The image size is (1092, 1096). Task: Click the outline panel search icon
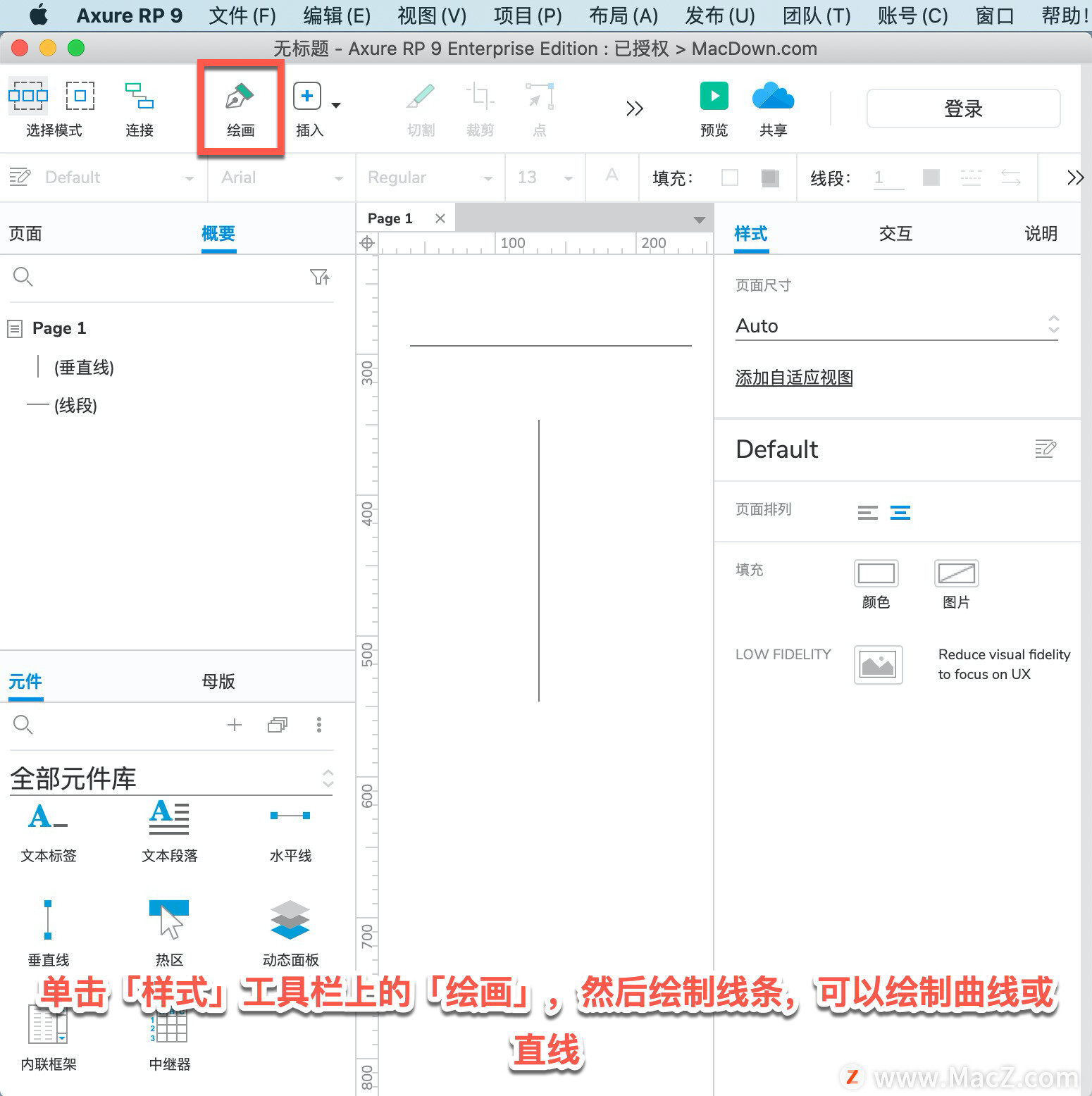tap(23, 277)
